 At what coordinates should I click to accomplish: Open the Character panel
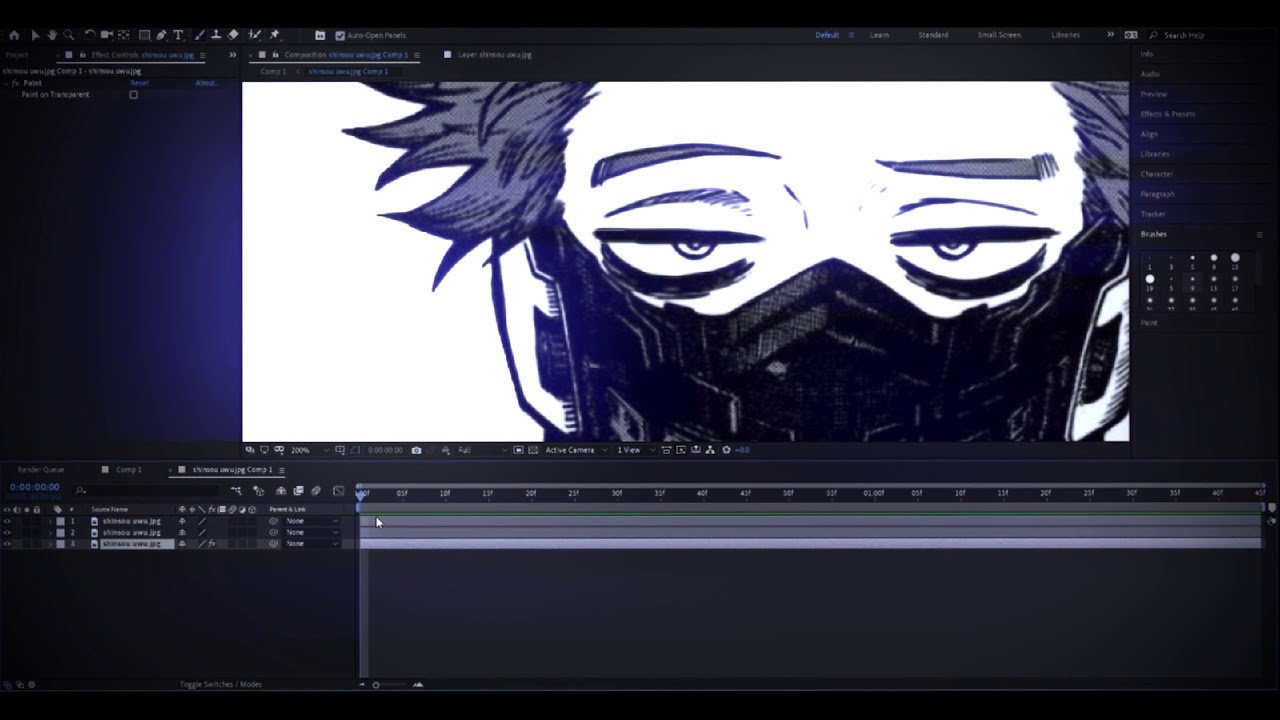[x=1157, y=174]
